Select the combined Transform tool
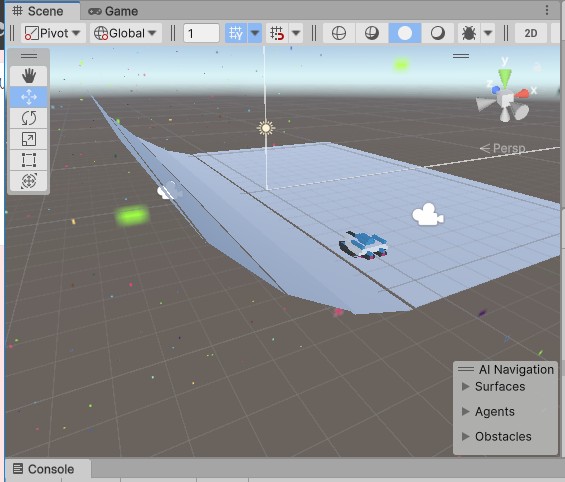Screen dimensions: 565x482 [29, 181]
